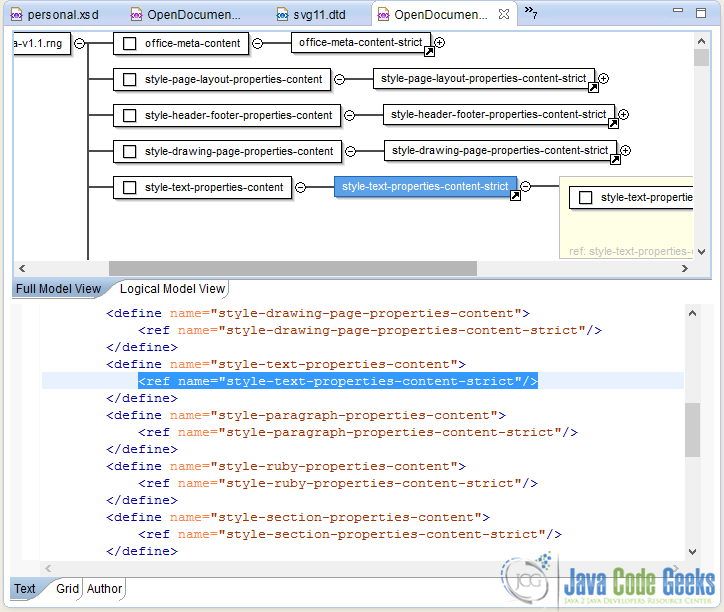Expand the office-meta-content-strict node
Viewport: 724px width, 612px height.
(x=440, y=42)
